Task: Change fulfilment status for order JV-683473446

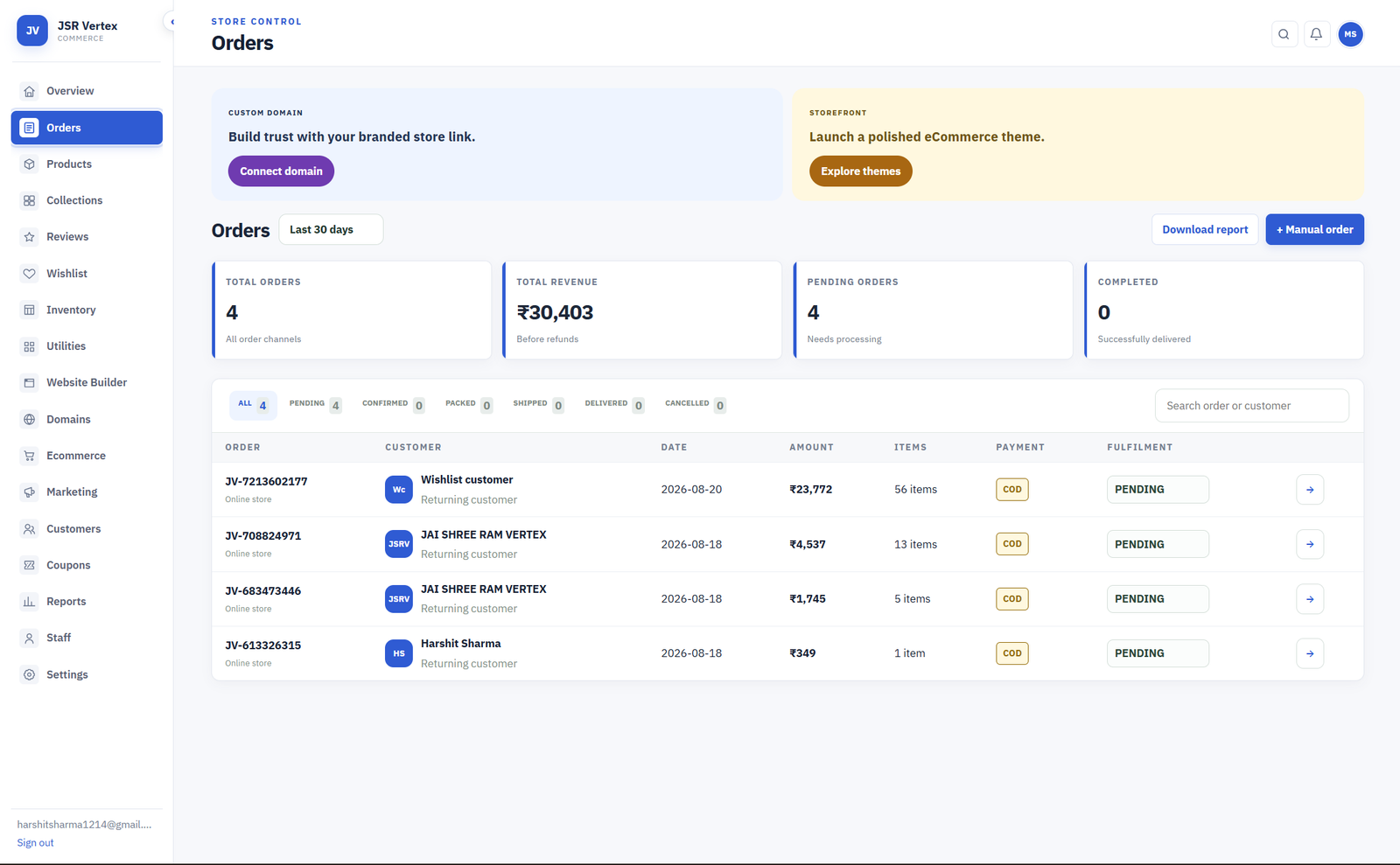Action: [1158, 599]
